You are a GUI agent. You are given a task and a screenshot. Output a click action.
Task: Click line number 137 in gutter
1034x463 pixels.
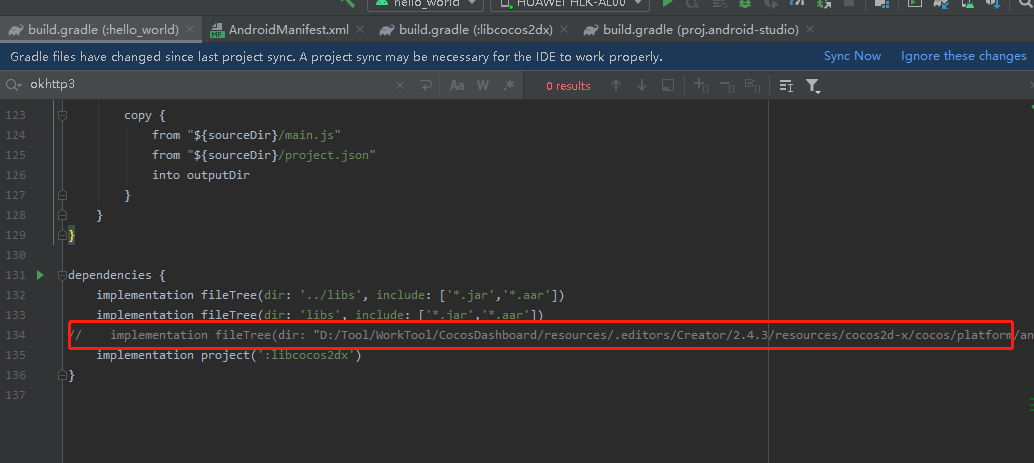tap(15, 394)
